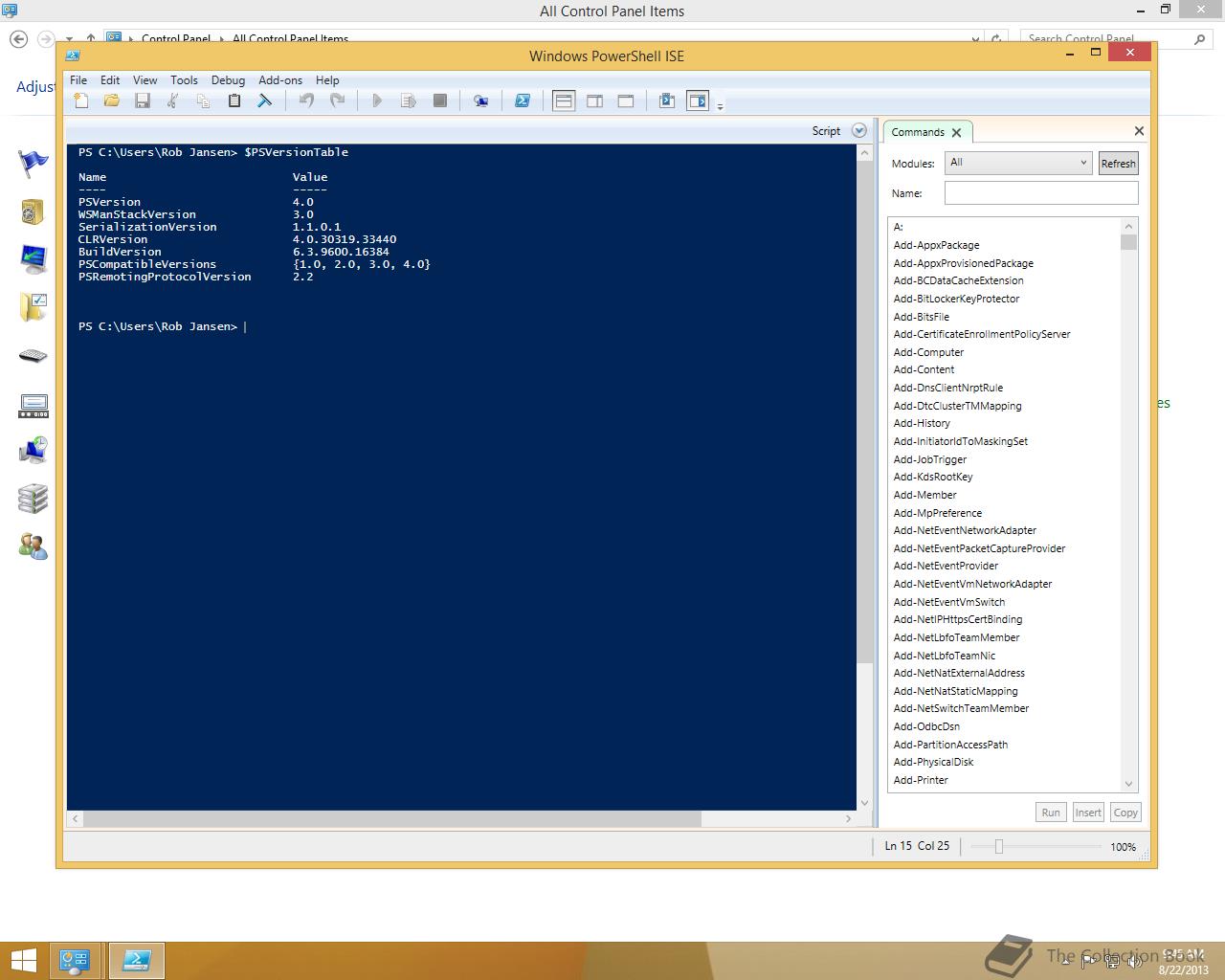Viewport: 1225px width, 980px height.
Task: Select Add-BitLockerKeyProtector command
Action: click(x=956, y=299)
